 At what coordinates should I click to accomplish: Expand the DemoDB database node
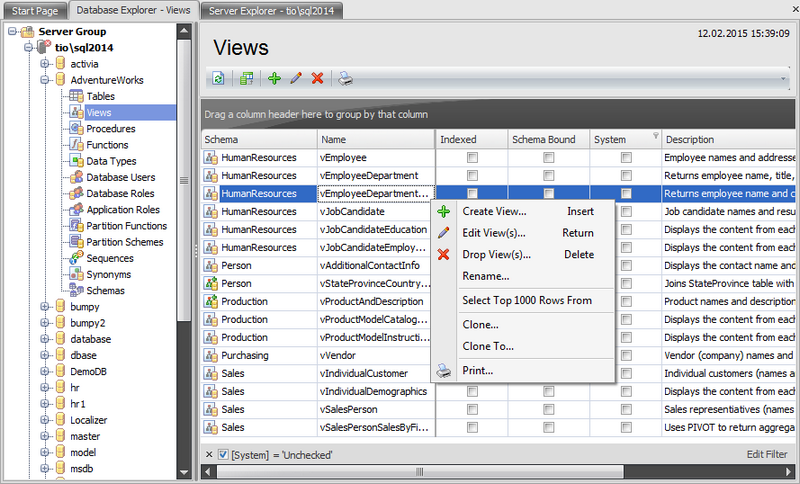(x=45, y=372)
